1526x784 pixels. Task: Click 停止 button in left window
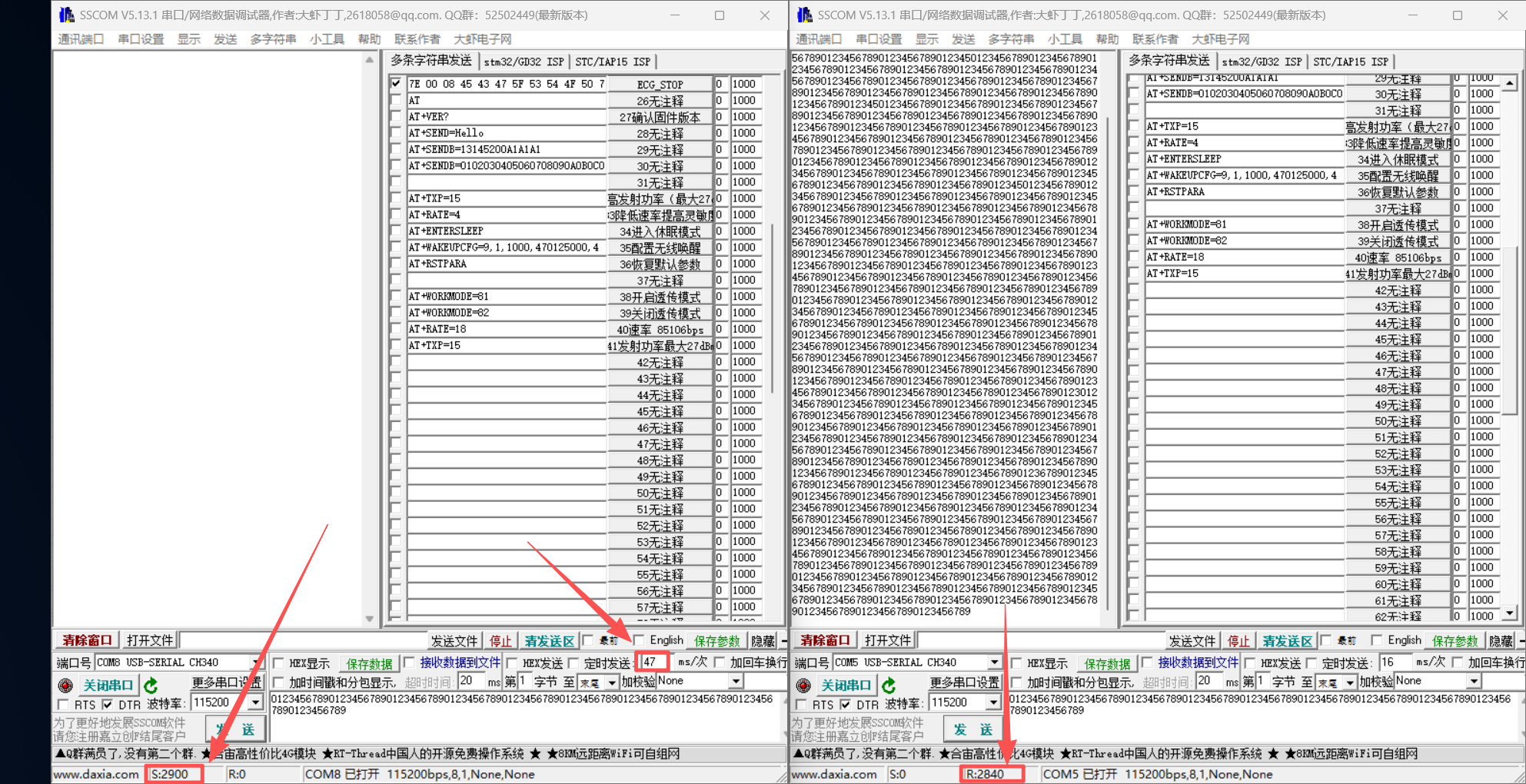pos(500,640)
